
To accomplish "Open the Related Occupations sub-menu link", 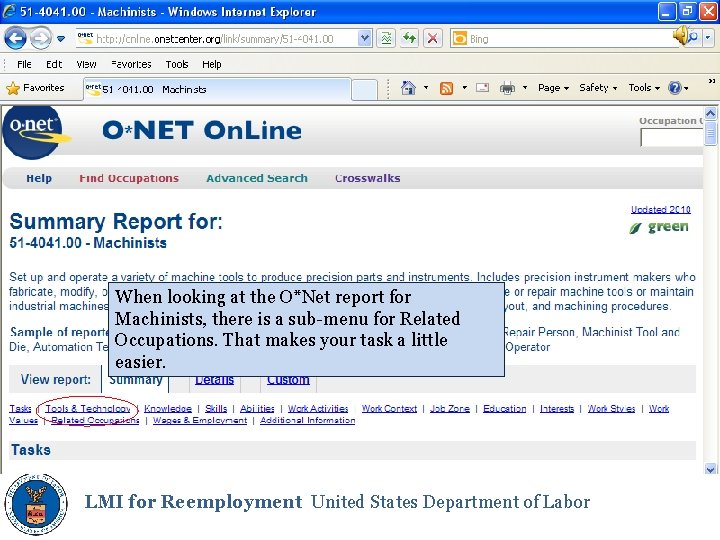I will click(95, 420).
